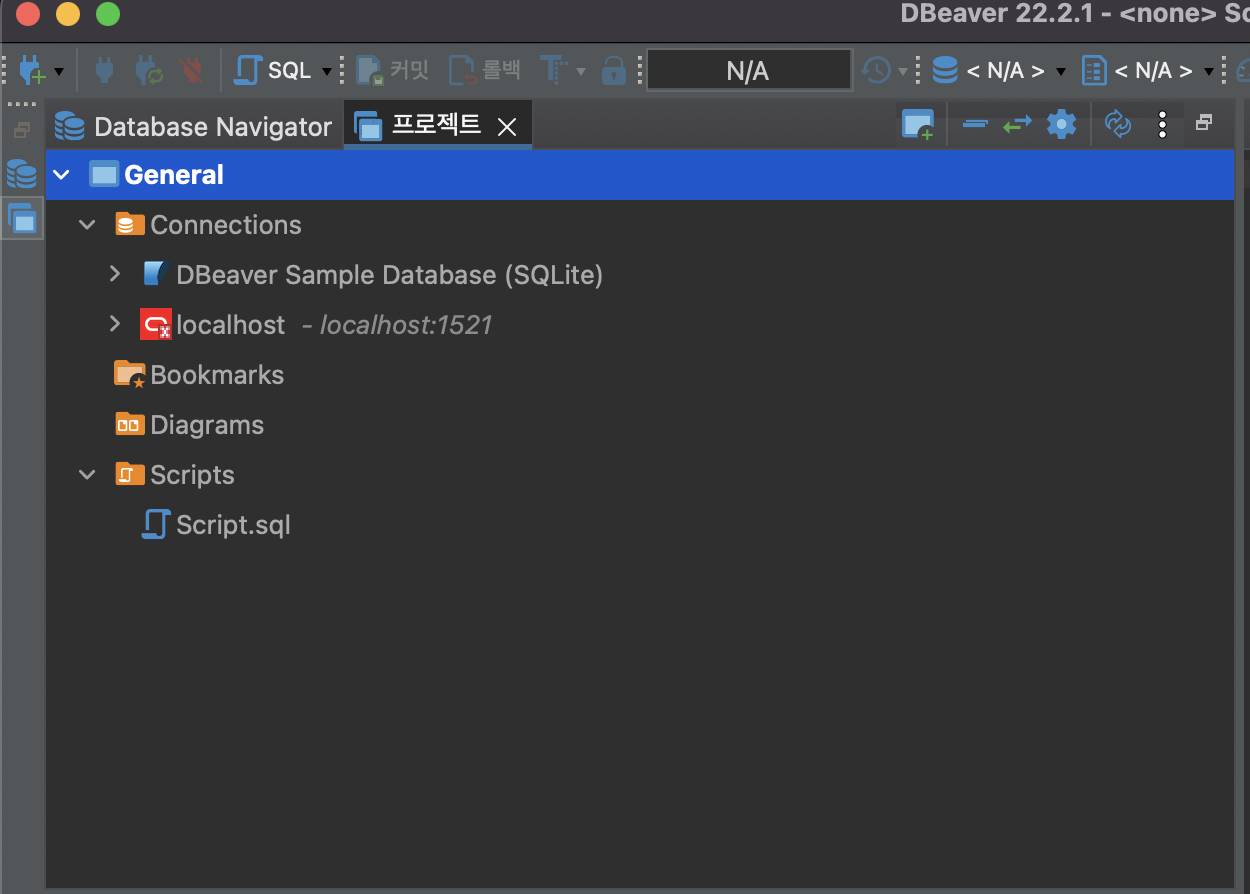Click the green window zoom button

(107, 14)
